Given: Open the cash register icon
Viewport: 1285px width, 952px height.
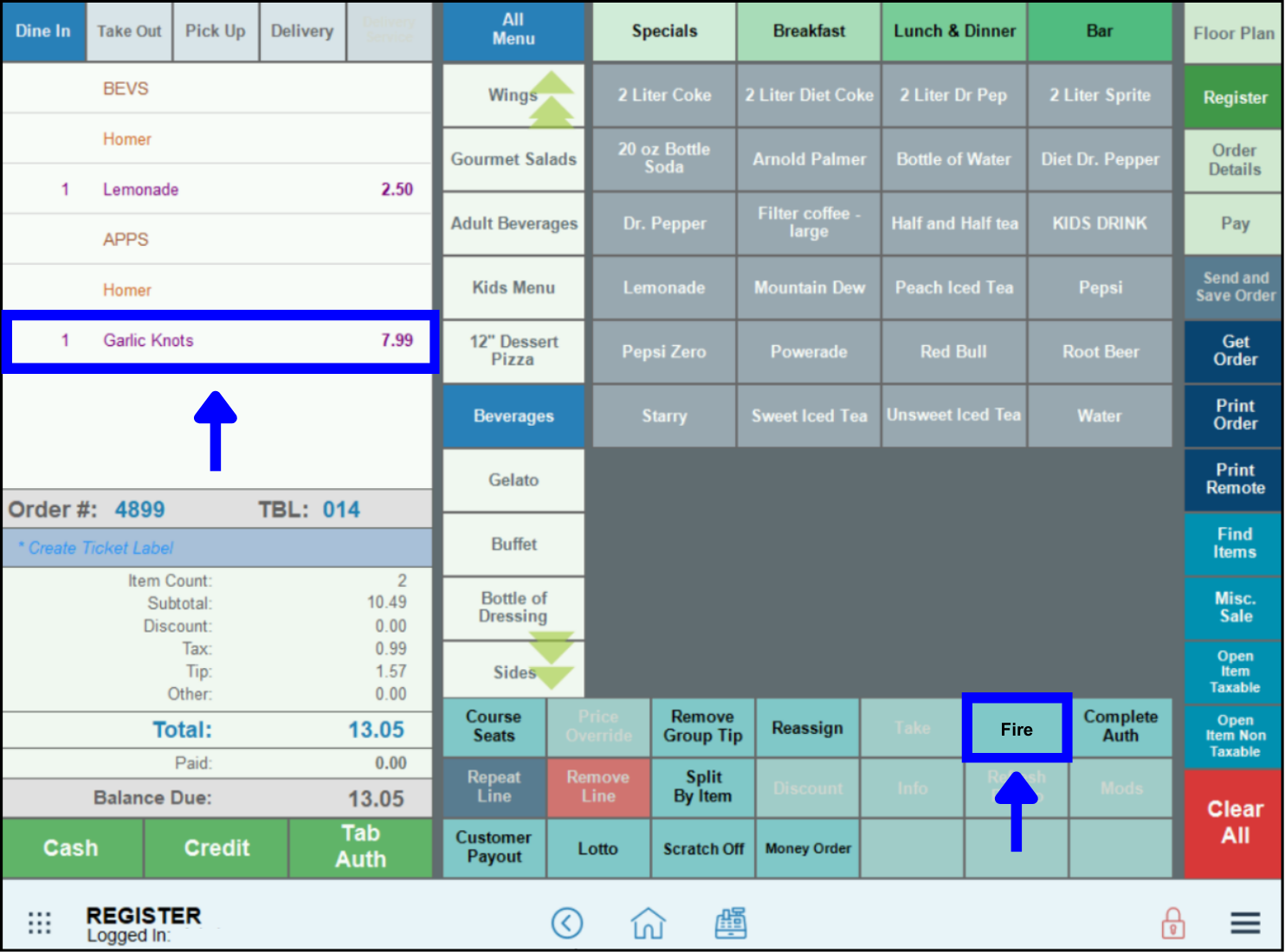Looking at the screenshot, I should [730, 923].
